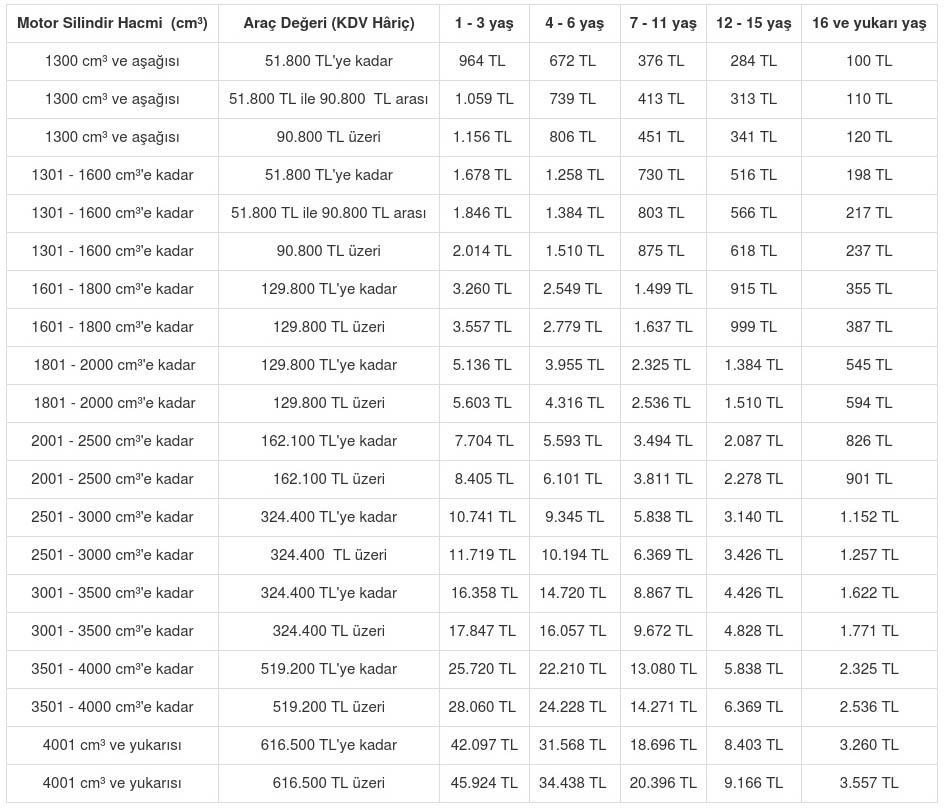
Task: Select the '12 - 15 yaş' column header
Action: tap(753, 23)
